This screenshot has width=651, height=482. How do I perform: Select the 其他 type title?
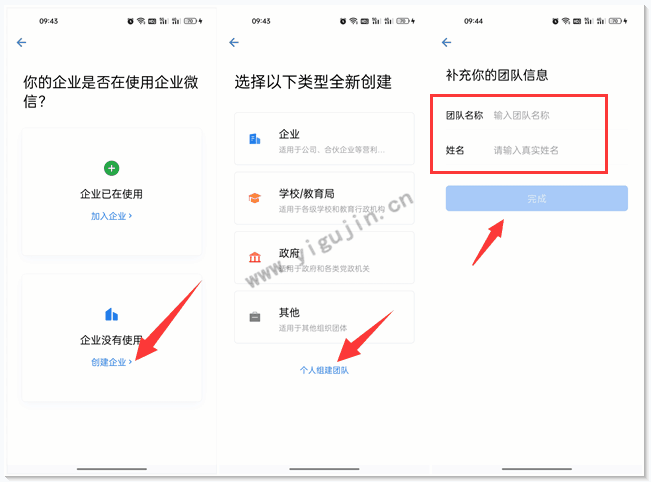(289, 312)
